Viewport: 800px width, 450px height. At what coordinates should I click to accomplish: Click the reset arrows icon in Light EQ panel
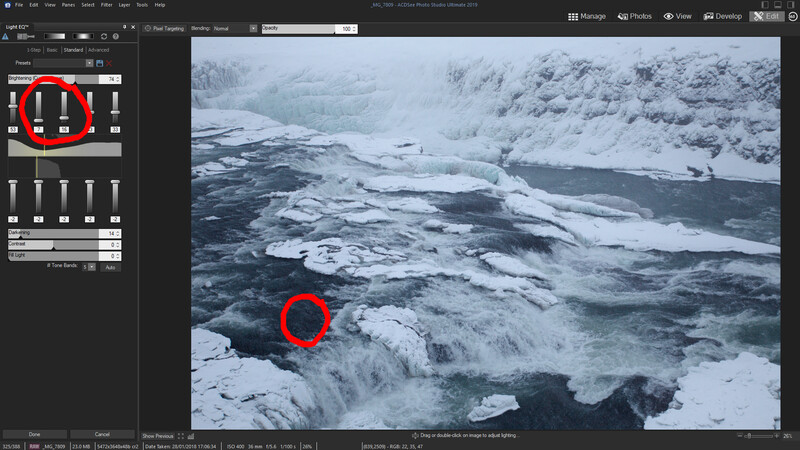point(104,37)
